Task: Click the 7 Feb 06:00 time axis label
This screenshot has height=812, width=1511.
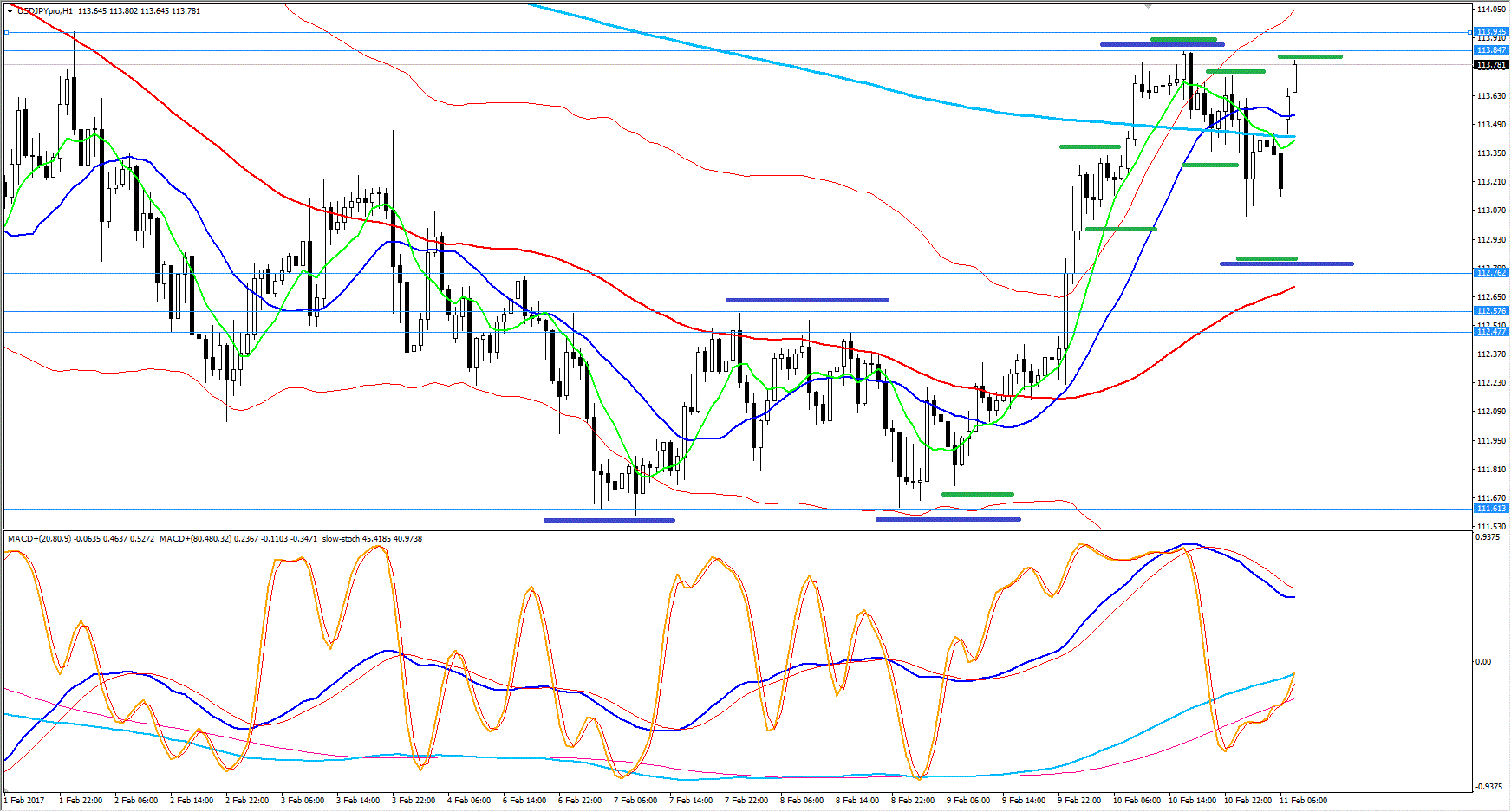Action: tap(635, 801)
